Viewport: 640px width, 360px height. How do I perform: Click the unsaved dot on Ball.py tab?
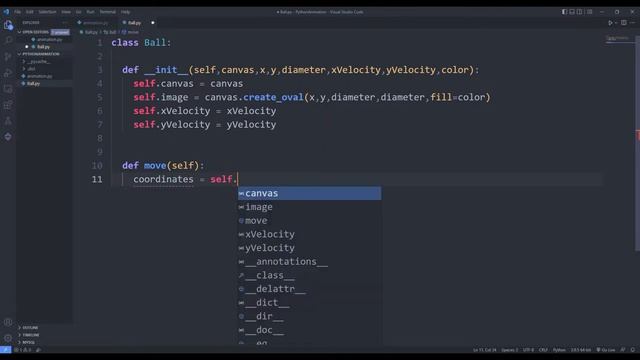pos(153,23)
